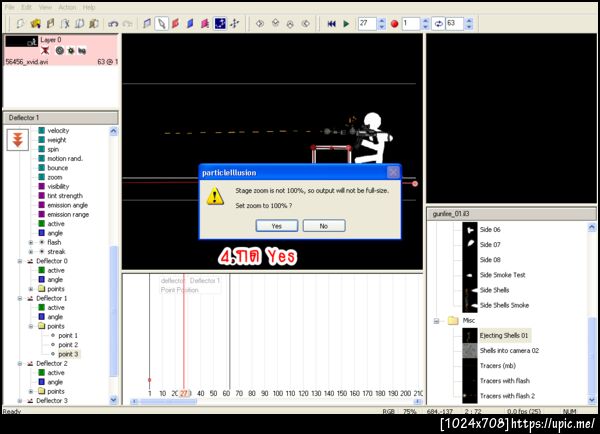600x434 pixels.
Task: Open the Action menu
Action: coord(67,7)
